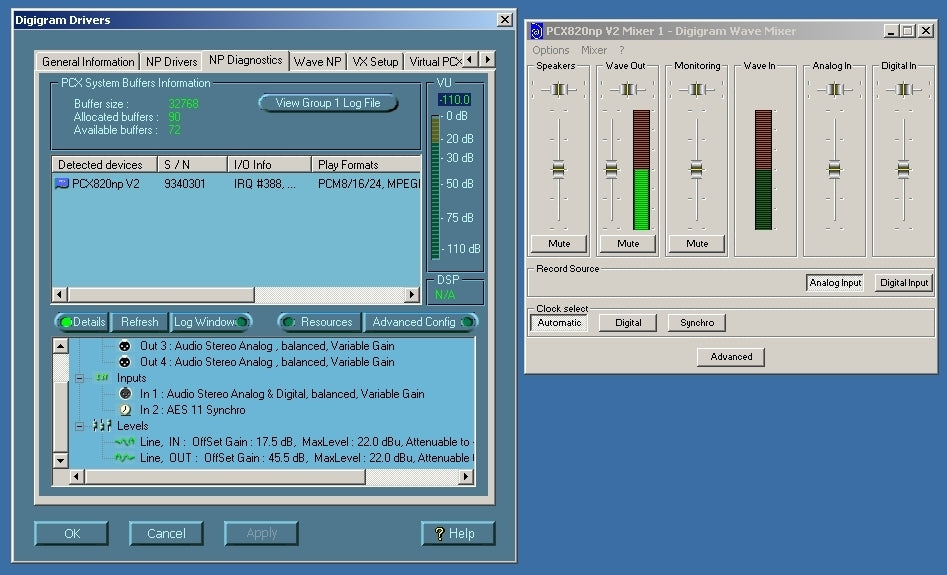The height and width of the screenshot is (575, 947).
Task: Click the Digital In volume fader handle
Action: tap(903, 169)
